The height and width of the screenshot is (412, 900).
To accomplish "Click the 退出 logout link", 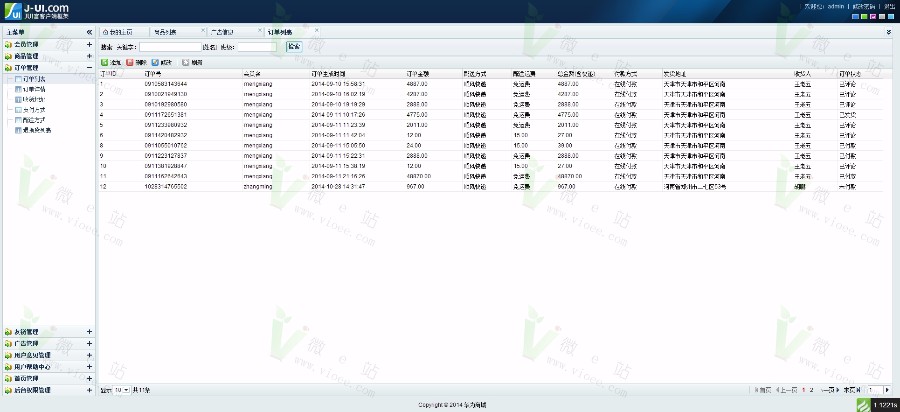I will 890,6.
